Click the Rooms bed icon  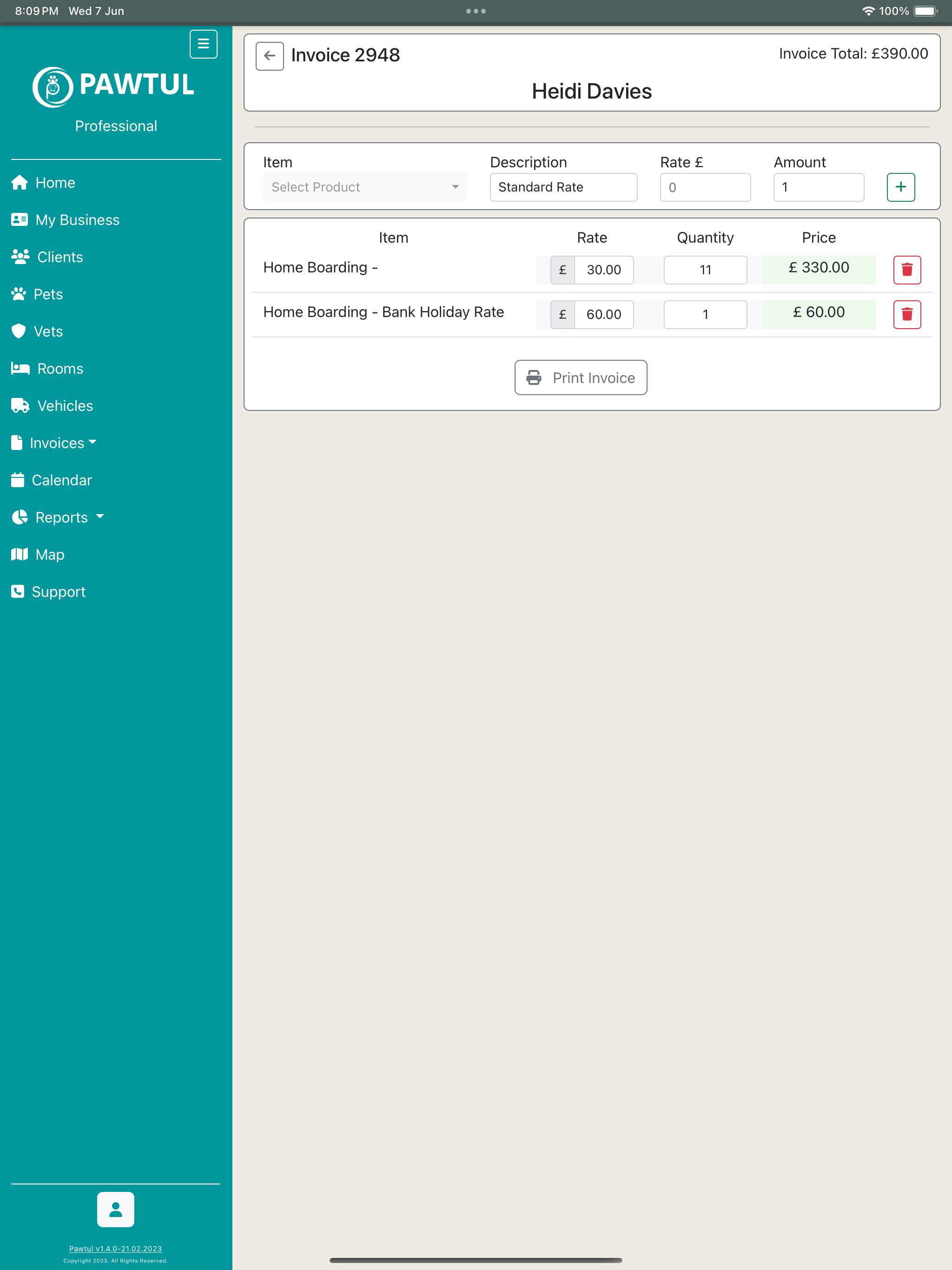(x=20, y=369)
